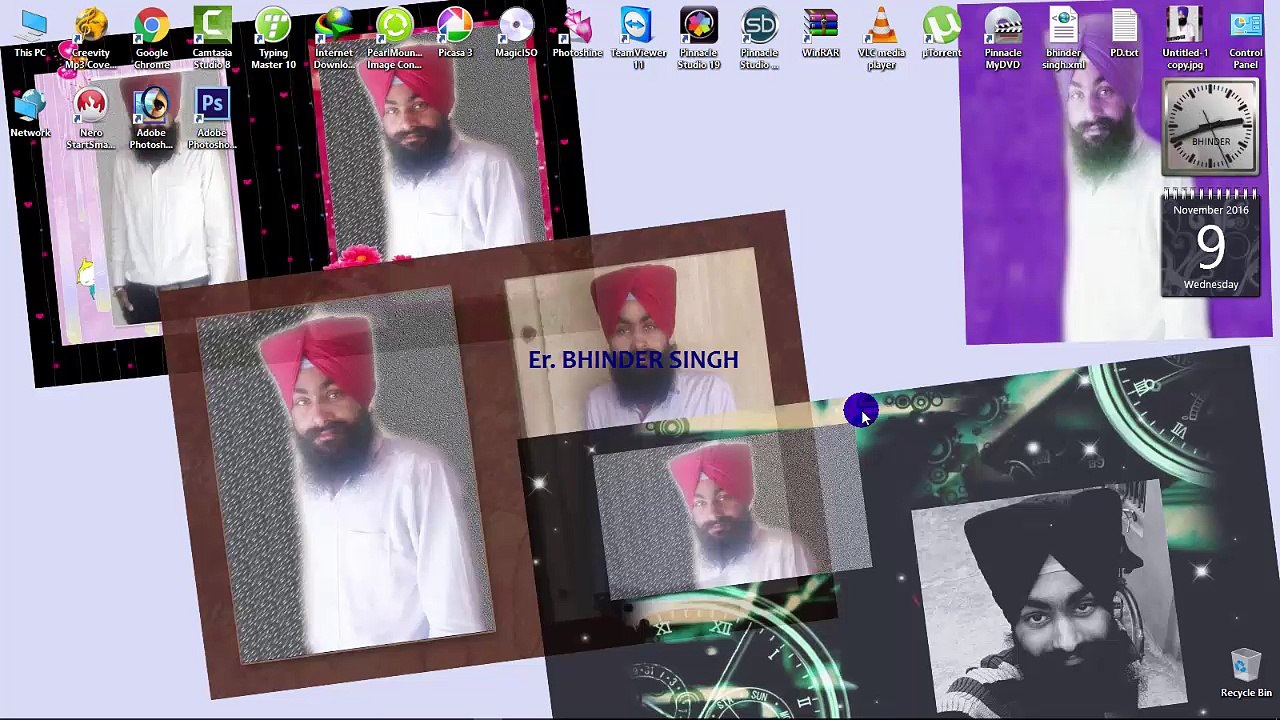Open Internet Download Manager shortcut
Screen dimensions: 1280x720
pyautogui.click(x=334, y=39)
